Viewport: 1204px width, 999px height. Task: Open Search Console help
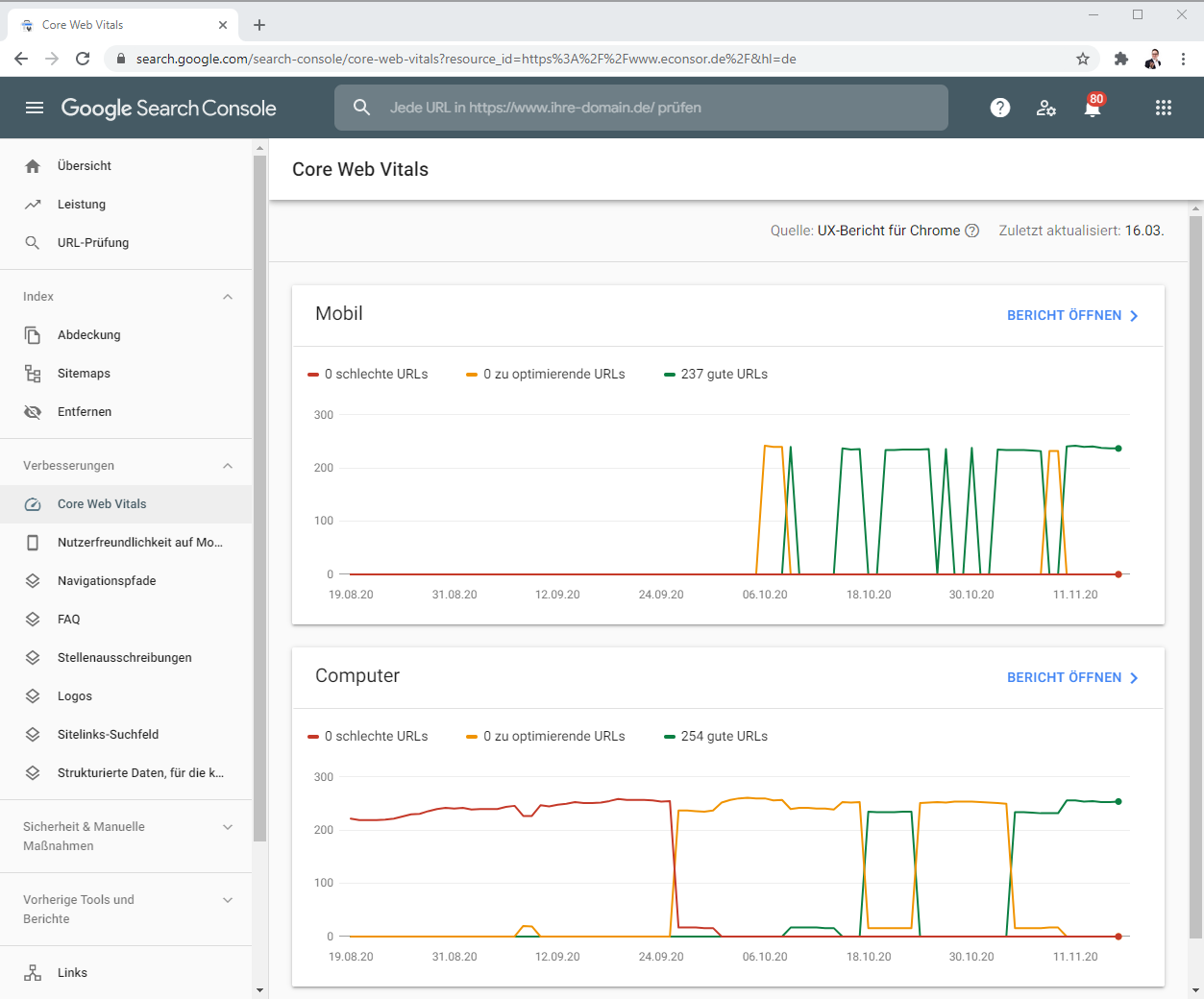999,108
